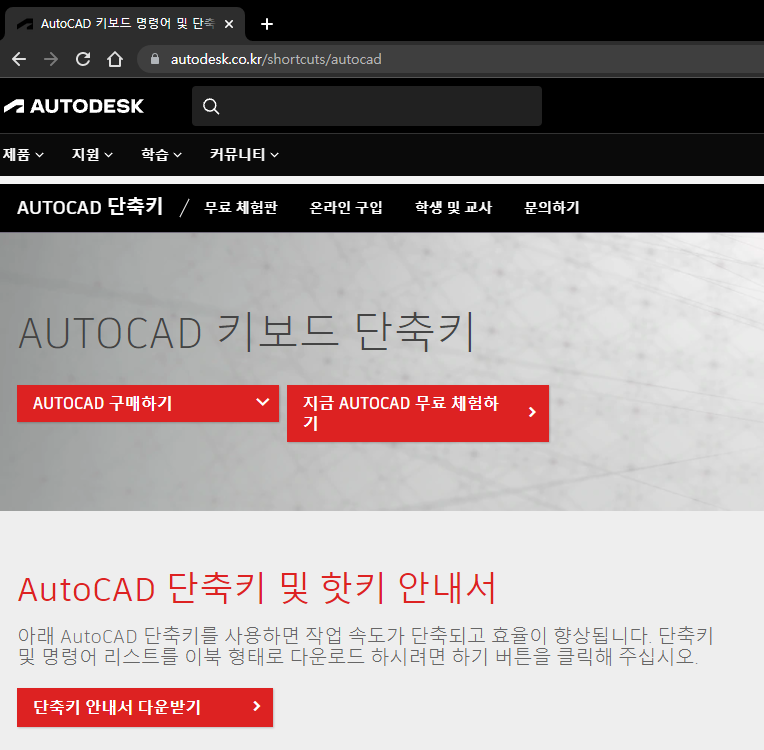Image resolution: width=764 pixels, height=750 pixels.
Task: Click the Autodesk logo
Action: pyautogui.click(x=74, y=106)
